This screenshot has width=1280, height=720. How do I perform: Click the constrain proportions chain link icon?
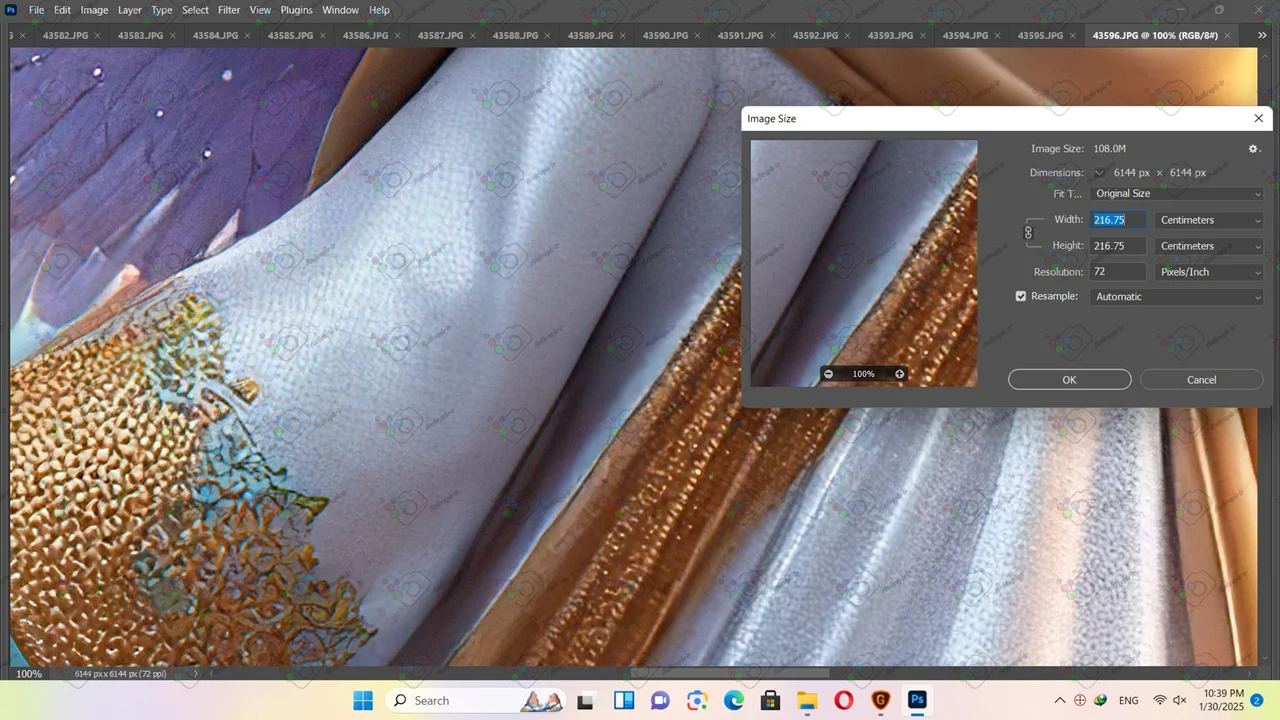(x=1028, y=233)
